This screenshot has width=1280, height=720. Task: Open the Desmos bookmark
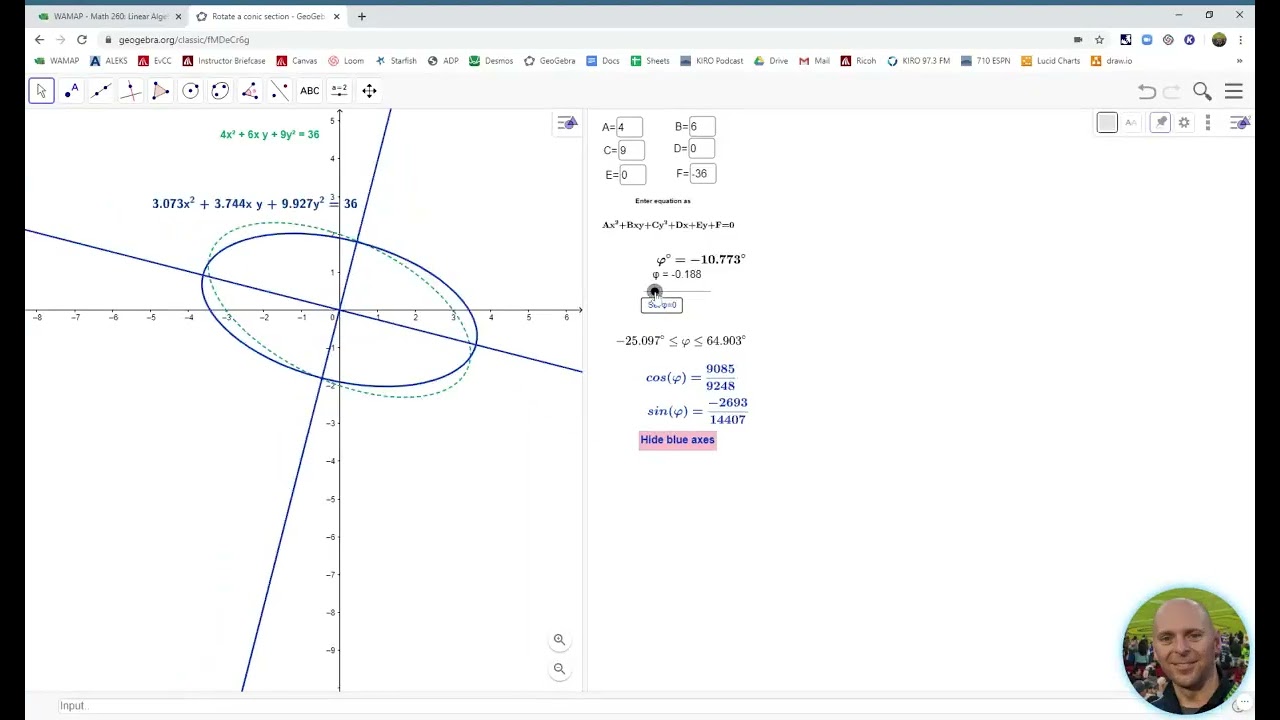[490, 61]
